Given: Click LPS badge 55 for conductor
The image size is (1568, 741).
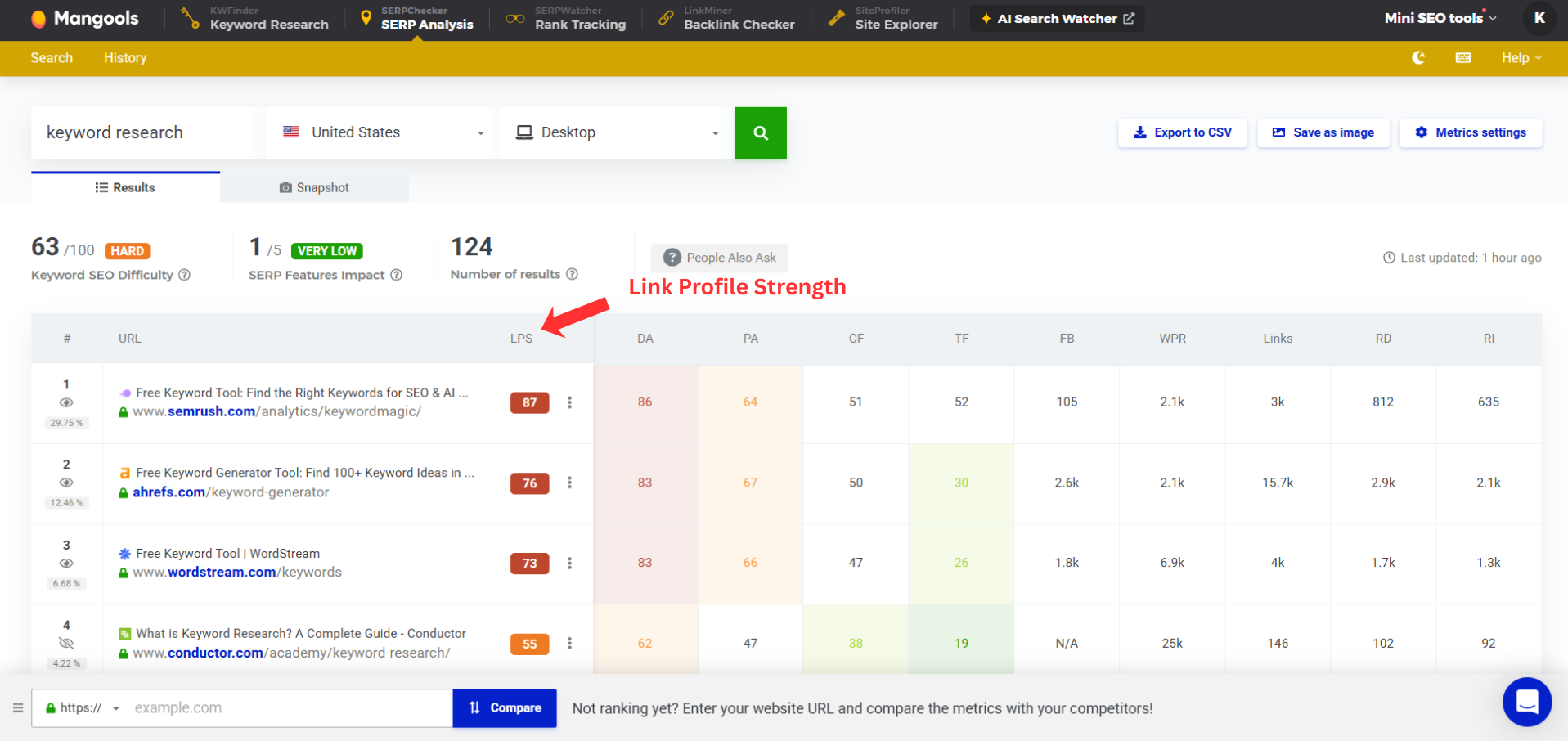Looking at the screenshot, I should 530,644.
